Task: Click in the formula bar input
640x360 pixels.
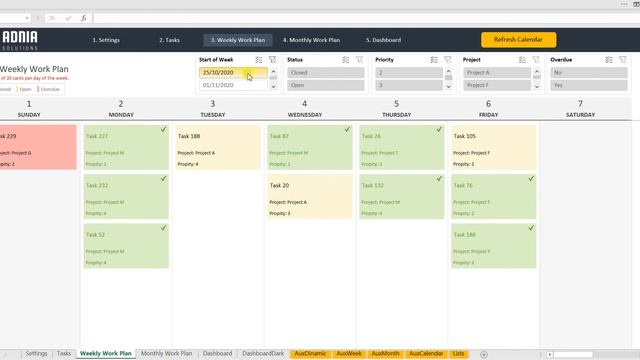Action: click(366, 18)
